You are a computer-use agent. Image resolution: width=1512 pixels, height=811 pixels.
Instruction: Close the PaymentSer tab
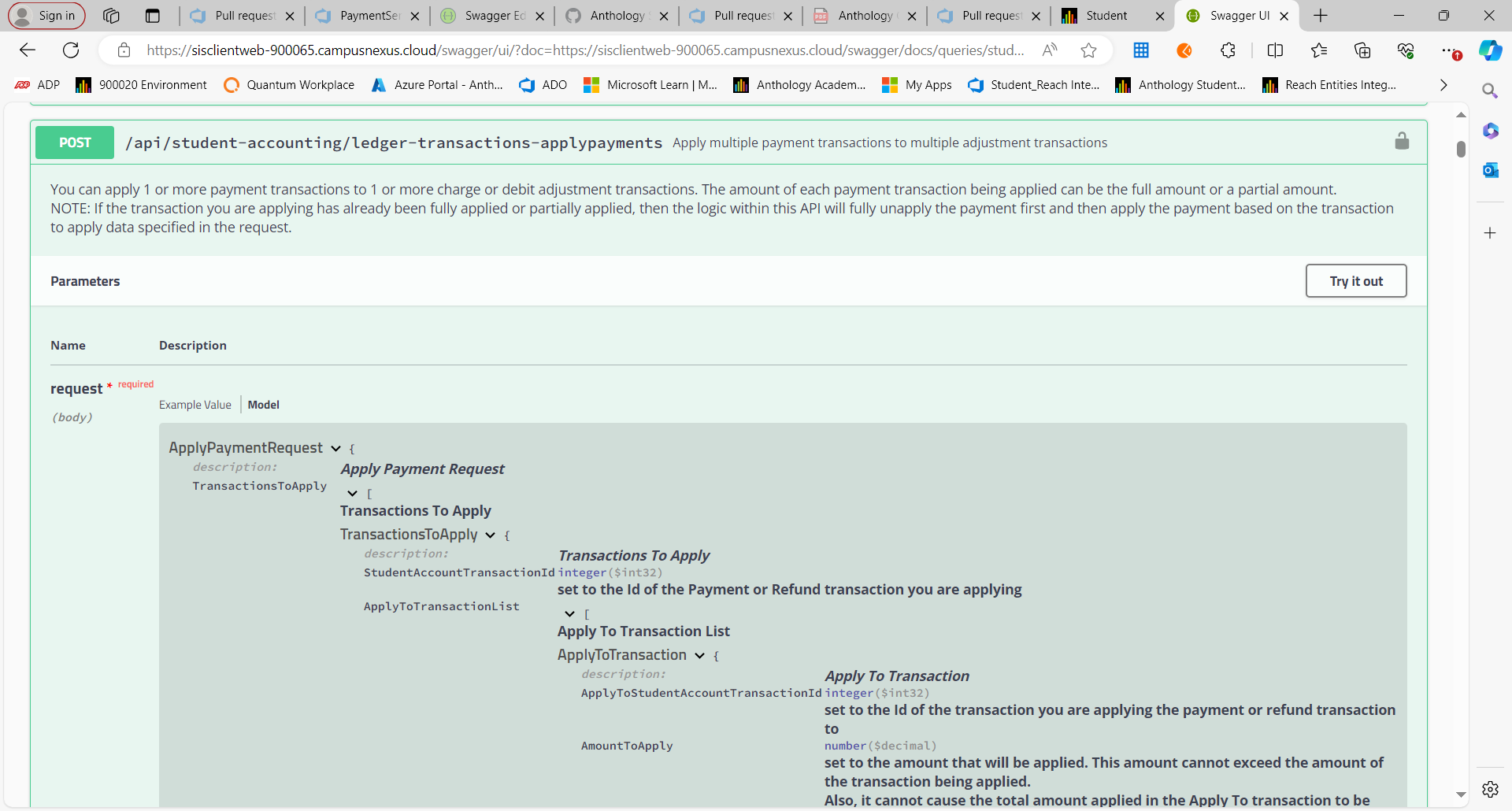pos(415,16)
